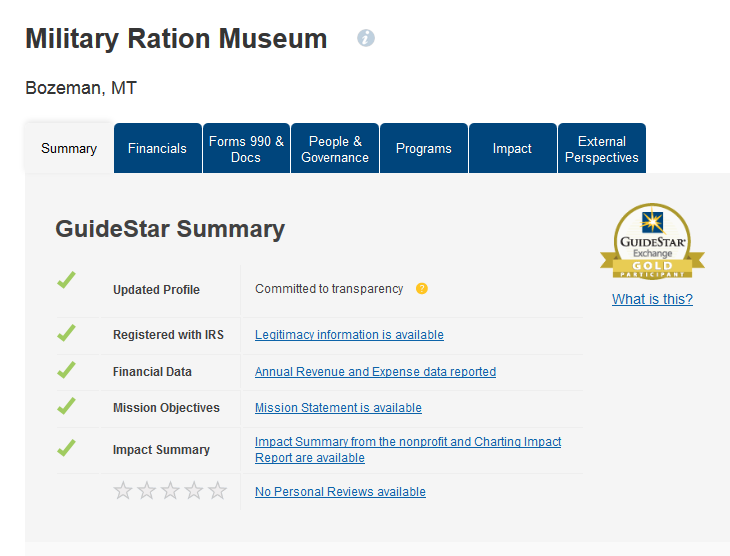This screenshot has width=730, height=556.
Task: Click the 'Impact Summary' label
Action: [161, 449]
